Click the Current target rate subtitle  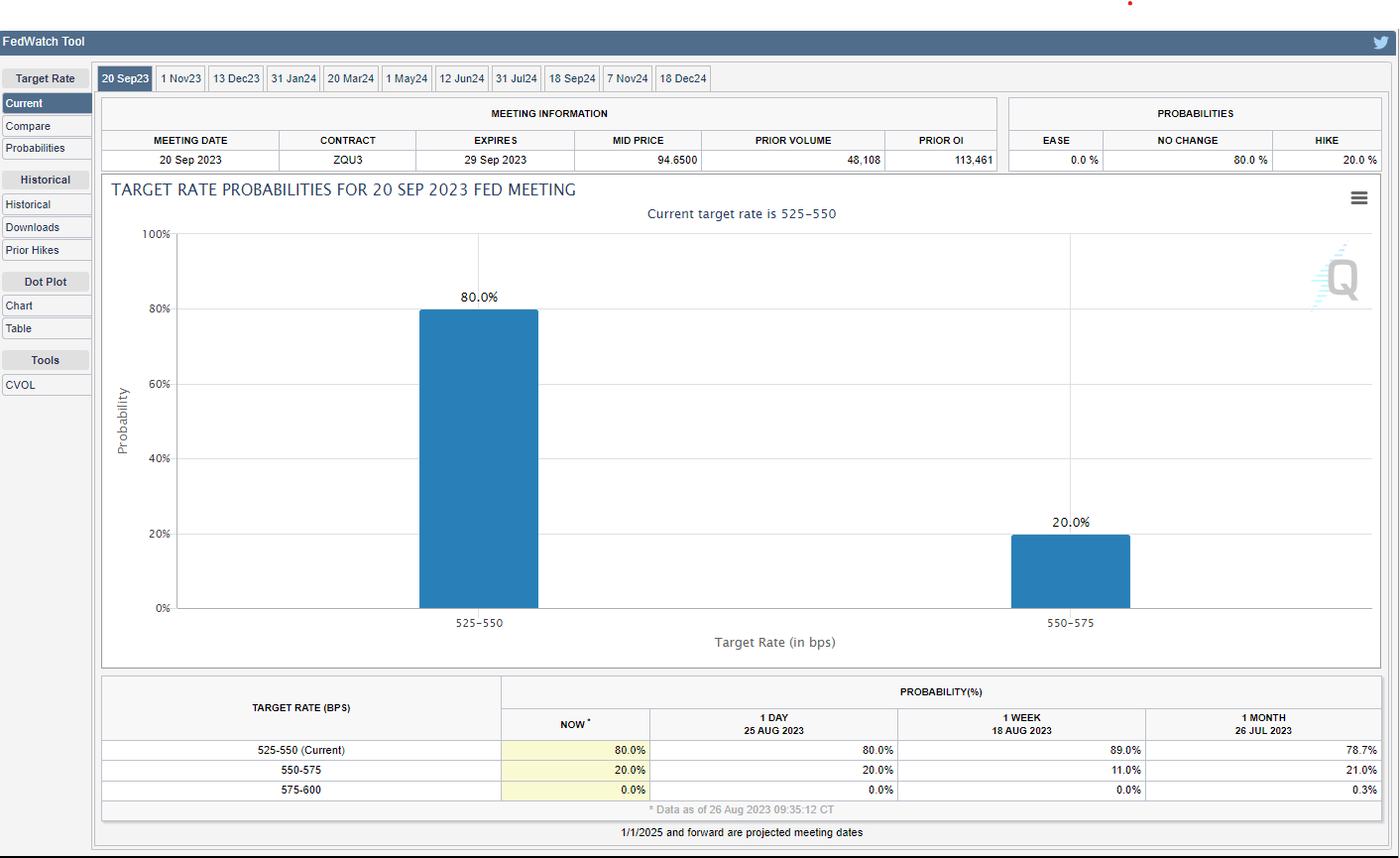click(742, 214)
